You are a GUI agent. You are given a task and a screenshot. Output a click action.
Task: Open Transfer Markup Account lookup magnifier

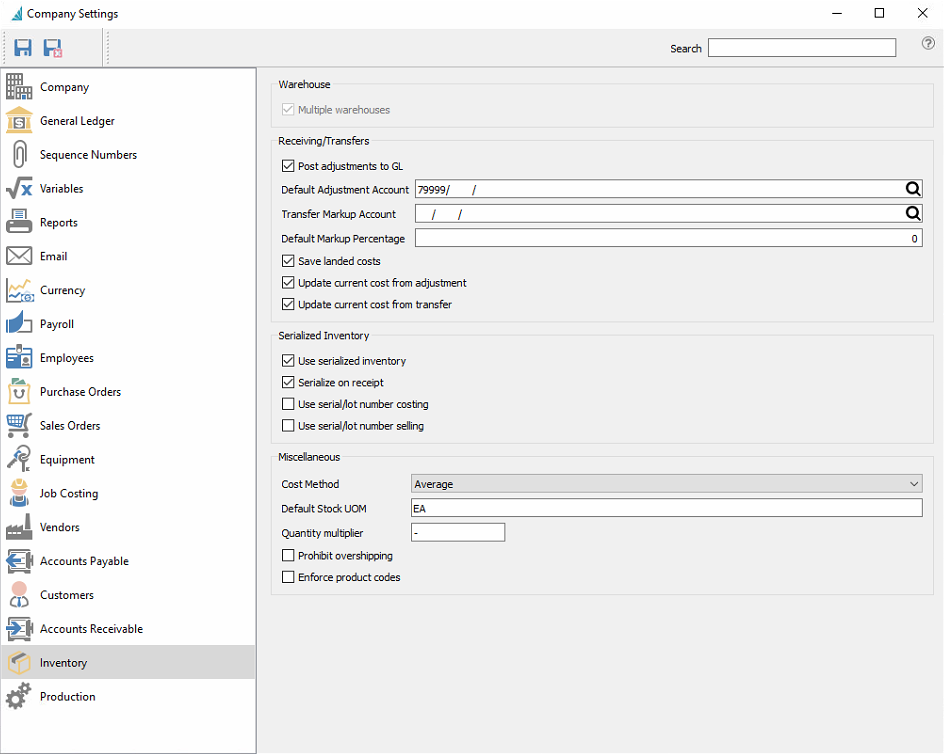pos(913,213)
